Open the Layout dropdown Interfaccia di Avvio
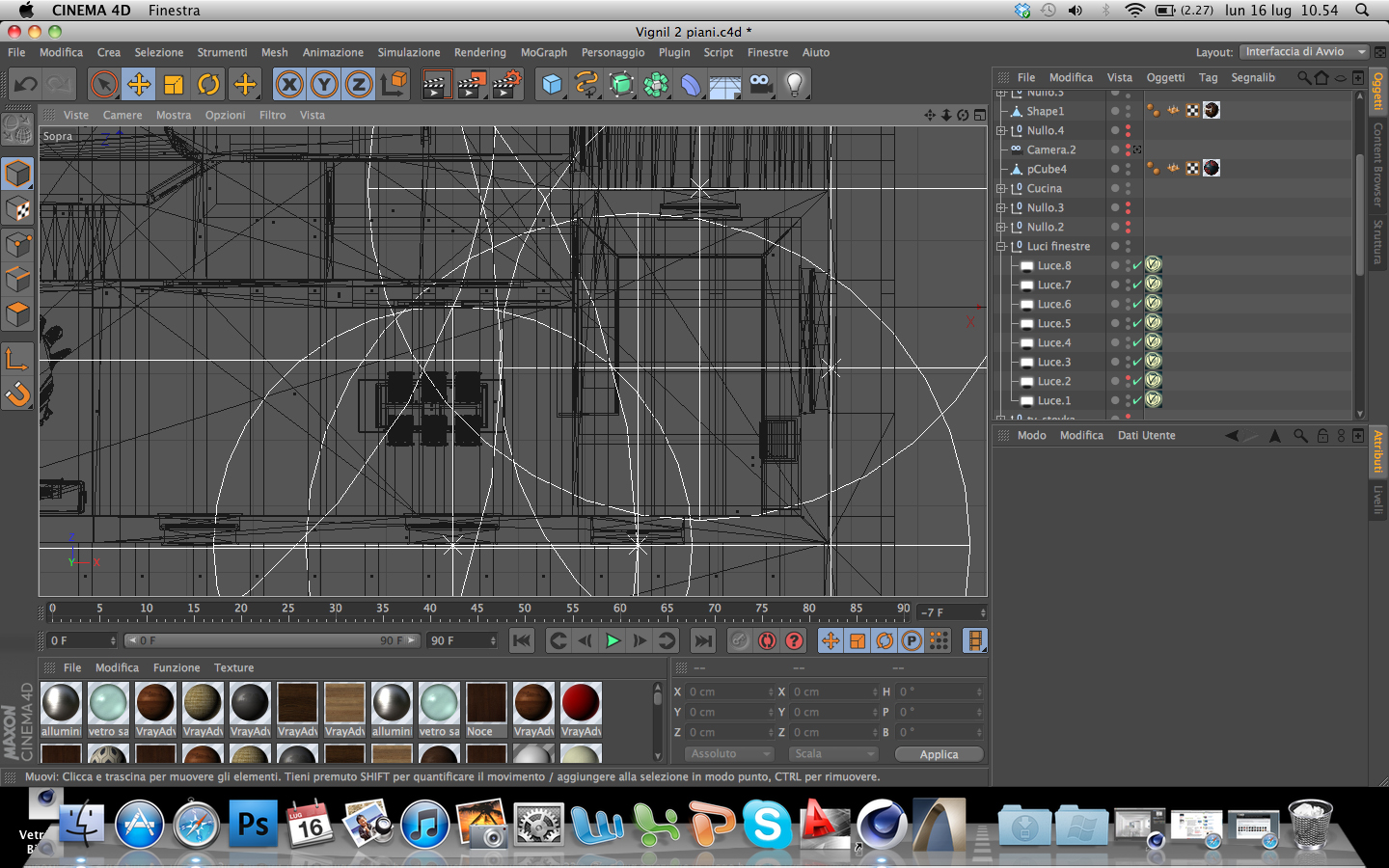 (1303, 52)
